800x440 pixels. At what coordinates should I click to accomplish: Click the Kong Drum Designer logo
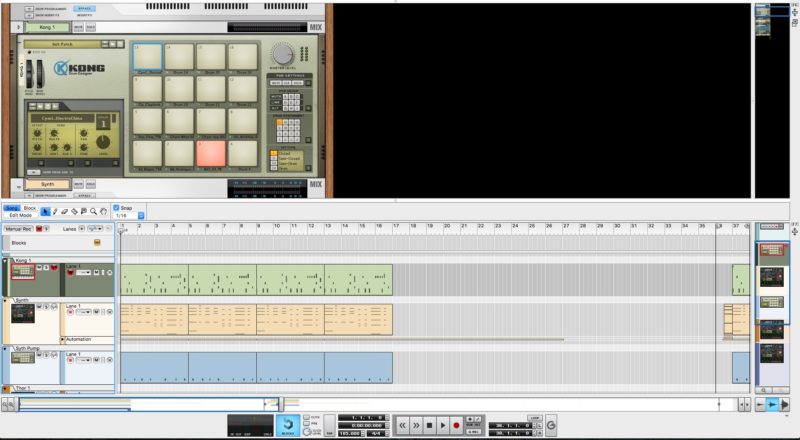click(x=80, y=68)
